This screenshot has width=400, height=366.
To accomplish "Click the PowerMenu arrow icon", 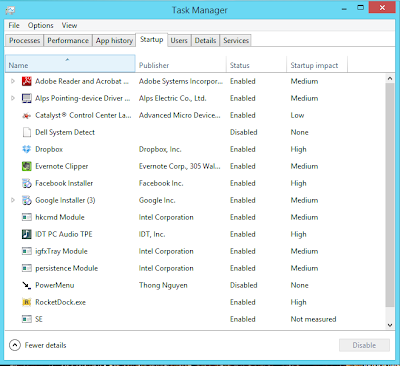I will (x=26, y=285).
